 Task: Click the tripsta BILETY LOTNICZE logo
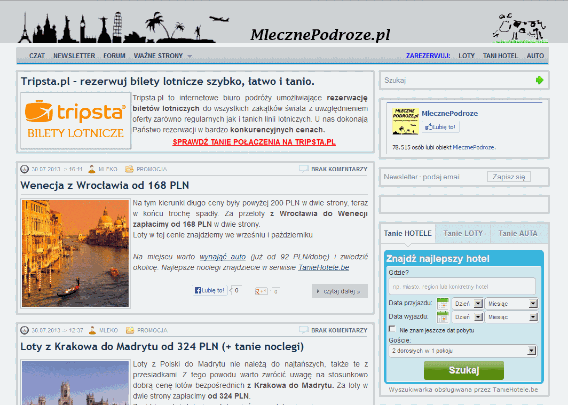point(75,120)
